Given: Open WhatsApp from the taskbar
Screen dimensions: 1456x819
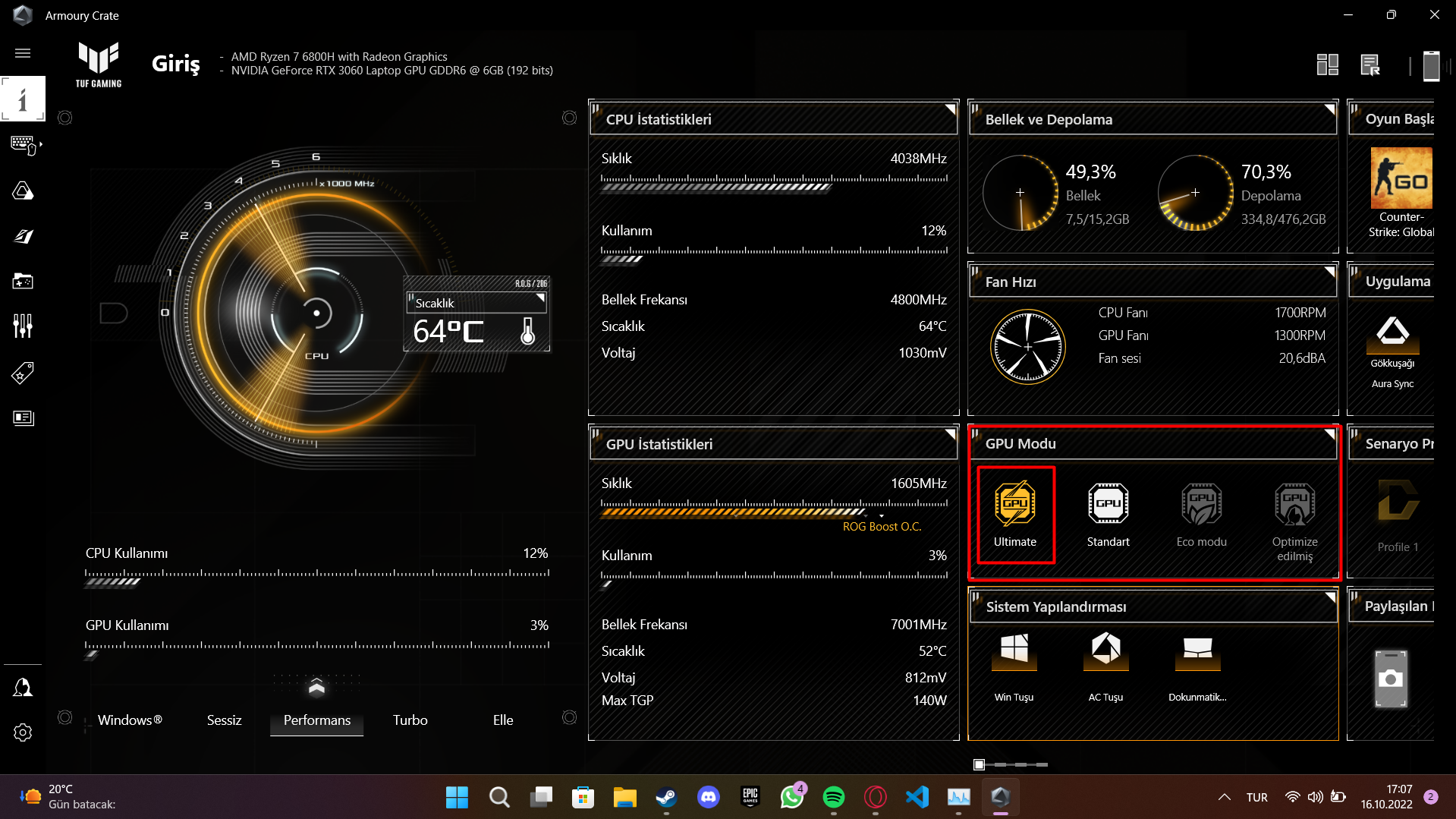Looking at the screenshot, I should [x=792, y=797].
